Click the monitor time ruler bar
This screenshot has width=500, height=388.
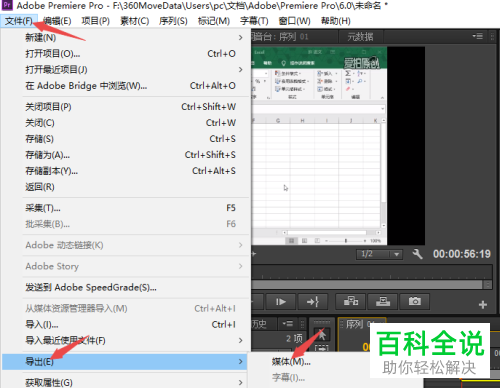(372, 272)
